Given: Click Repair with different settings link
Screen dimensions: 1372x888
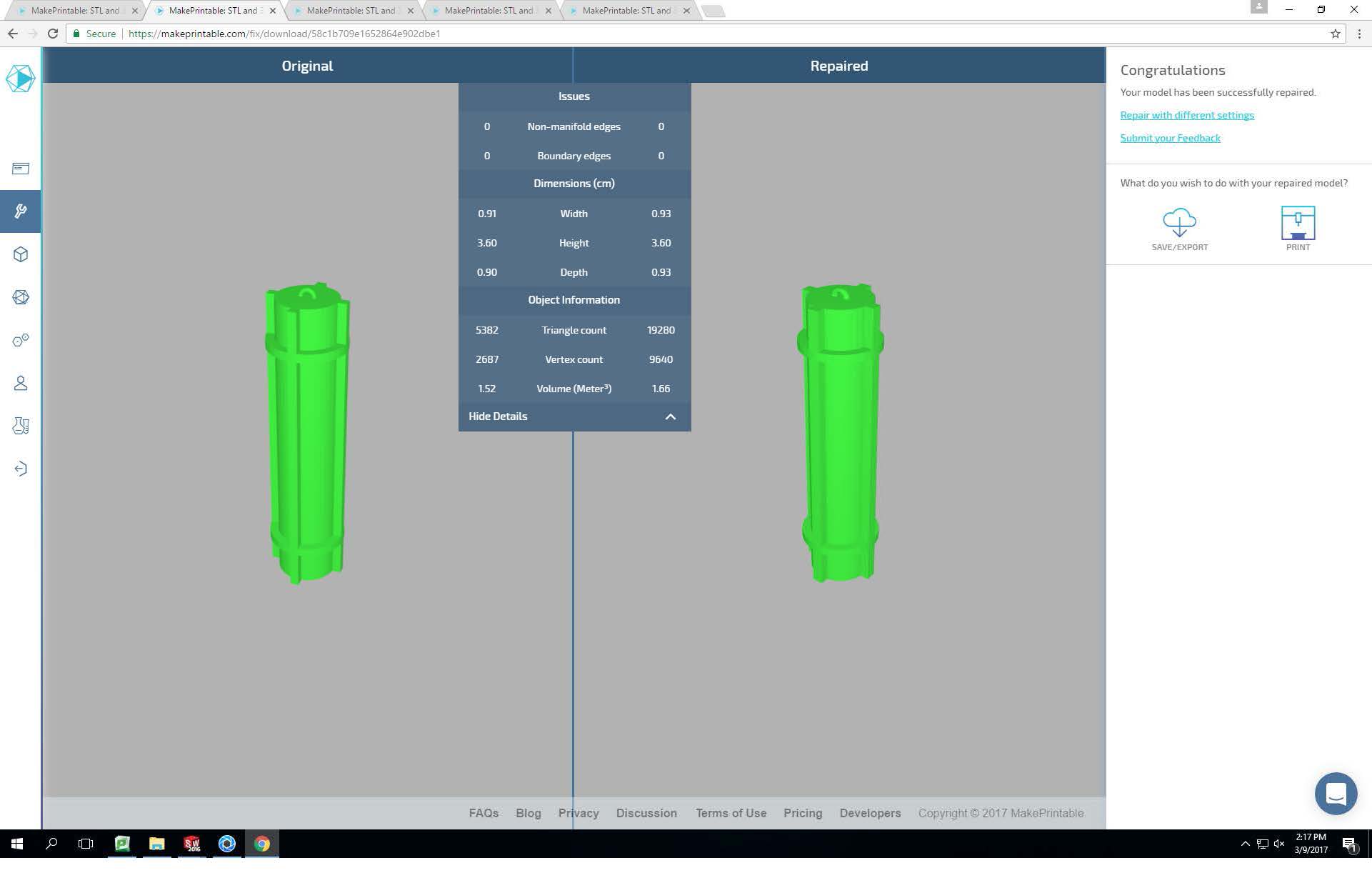Looking at the screenshot, I should (x=1186, y=115).
